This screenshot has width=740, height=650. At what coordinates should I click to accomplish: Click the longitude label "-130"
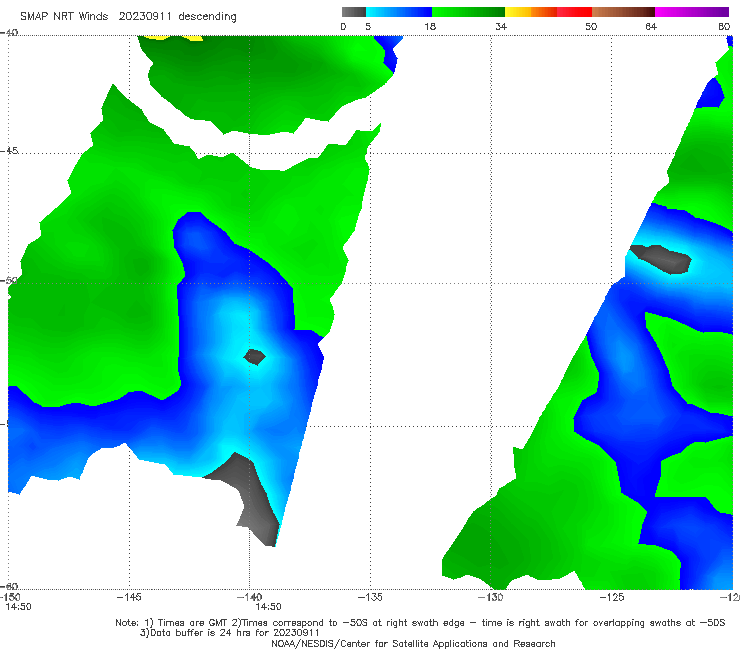pos(491,597)
